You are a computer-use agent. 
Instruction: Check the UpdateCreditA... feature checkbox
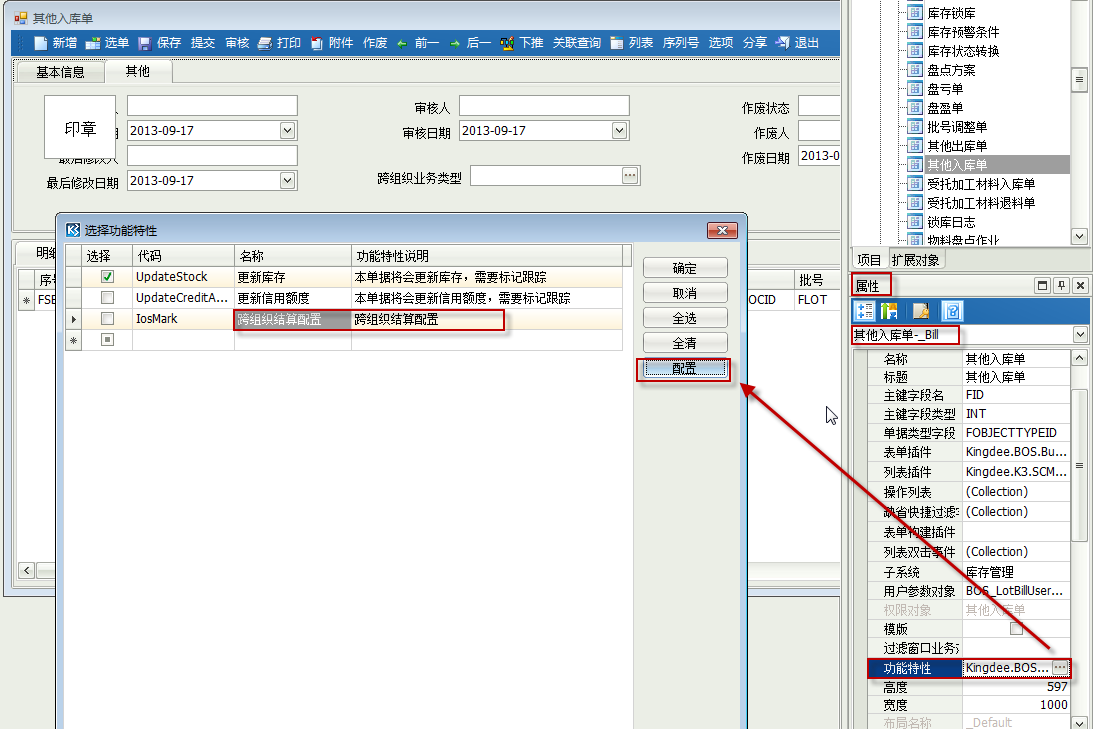107,298
